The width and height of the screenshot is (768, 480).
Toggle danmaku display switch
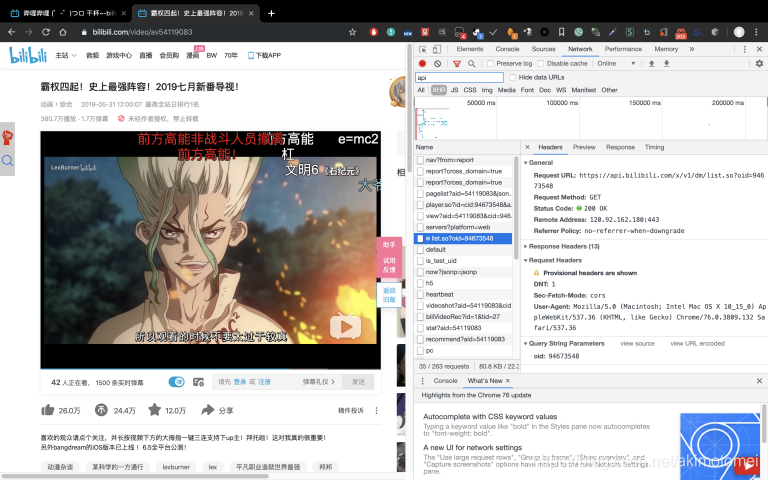coord(176,382)
